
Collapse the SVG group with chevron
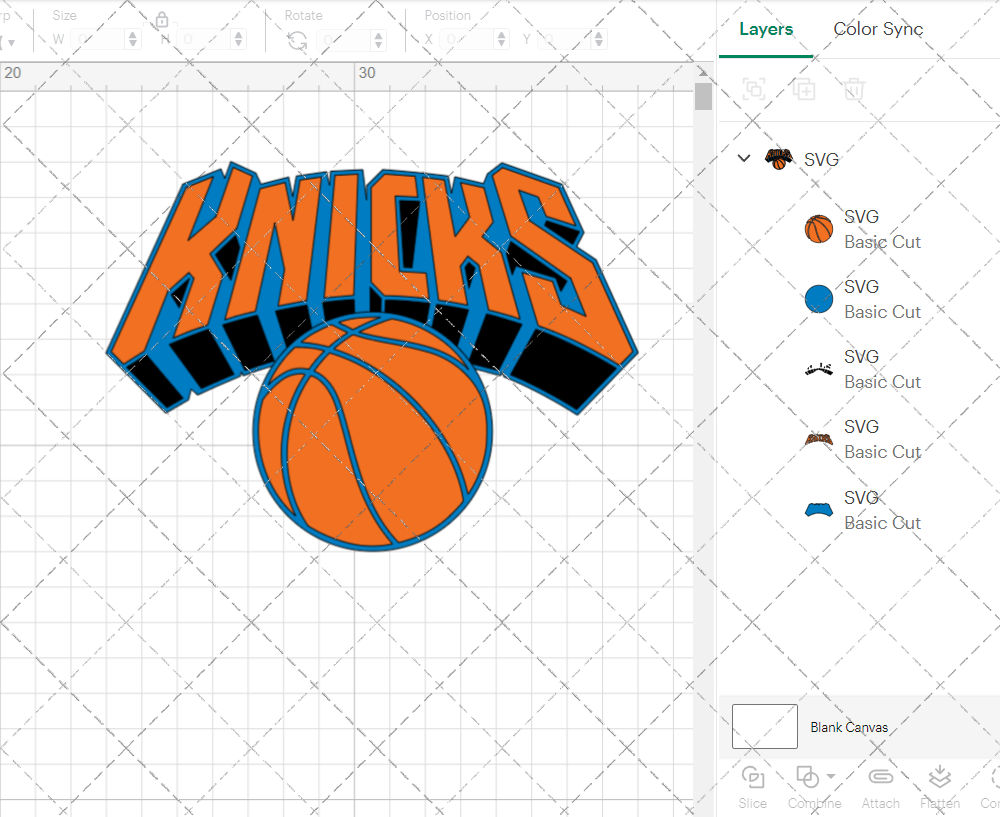pyautogui.click(x=744, y=158)
